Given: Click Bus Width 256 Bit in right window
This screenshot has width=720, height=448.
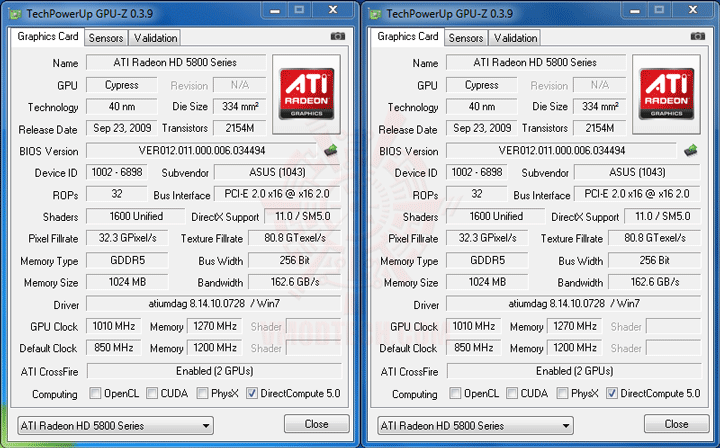Looking at the screenshot, I should [655, 260].
